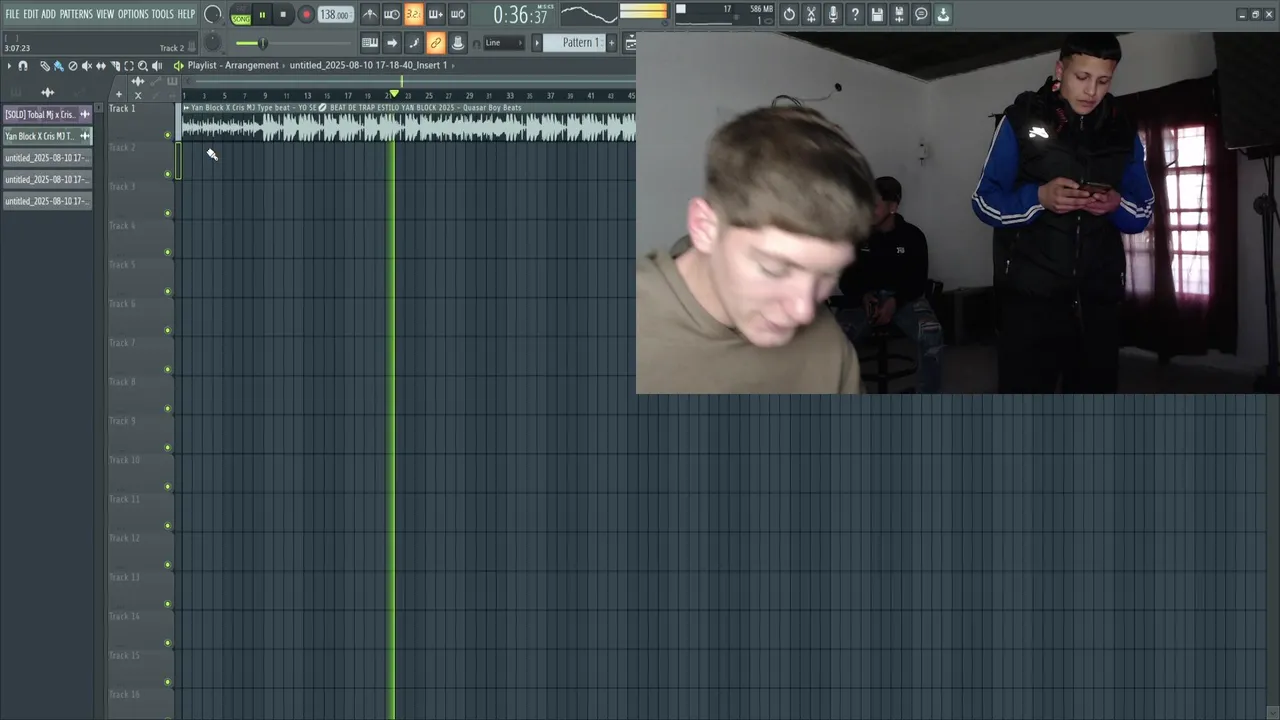Open playlist options menu arrow
1280x720 pixels.
pos(9,66)
